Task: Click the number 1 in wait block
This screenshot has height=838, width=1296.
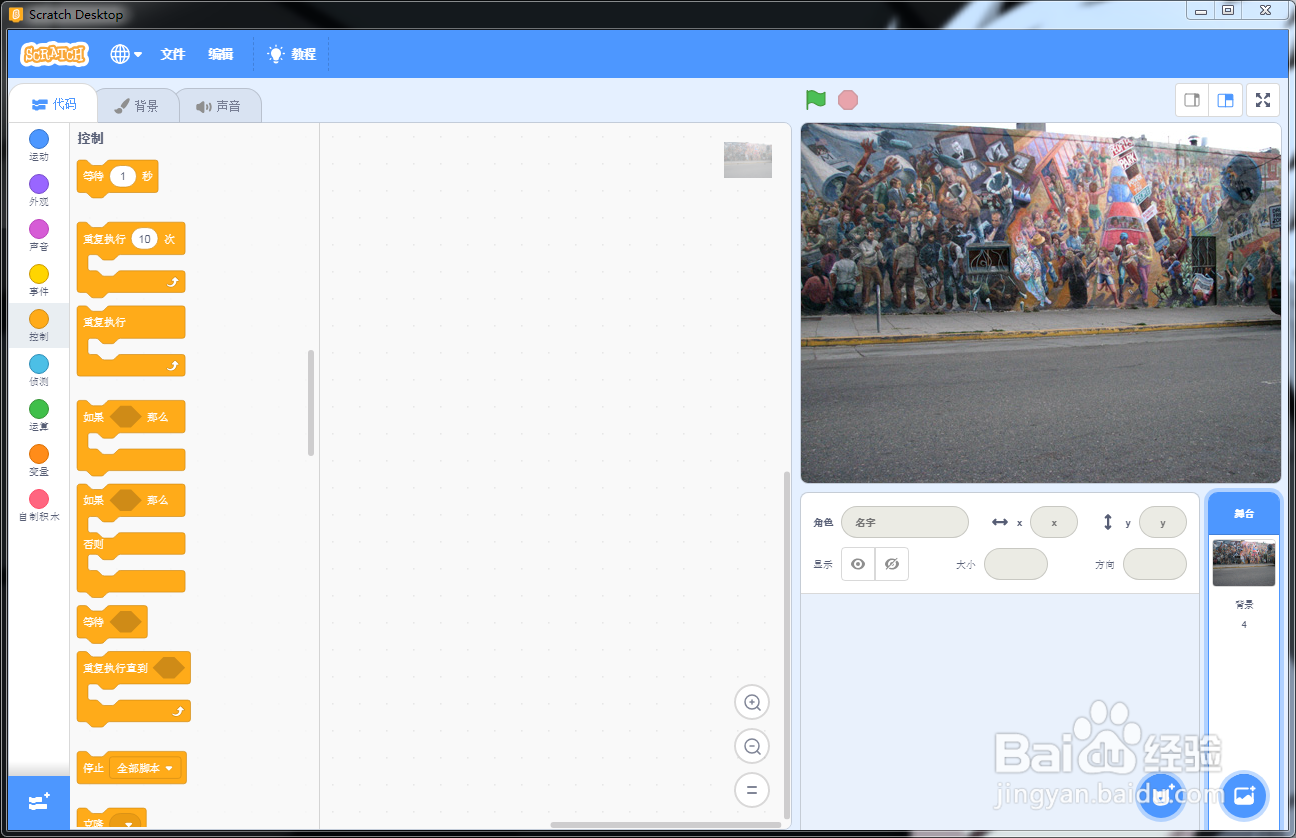Action: (123, 176)
